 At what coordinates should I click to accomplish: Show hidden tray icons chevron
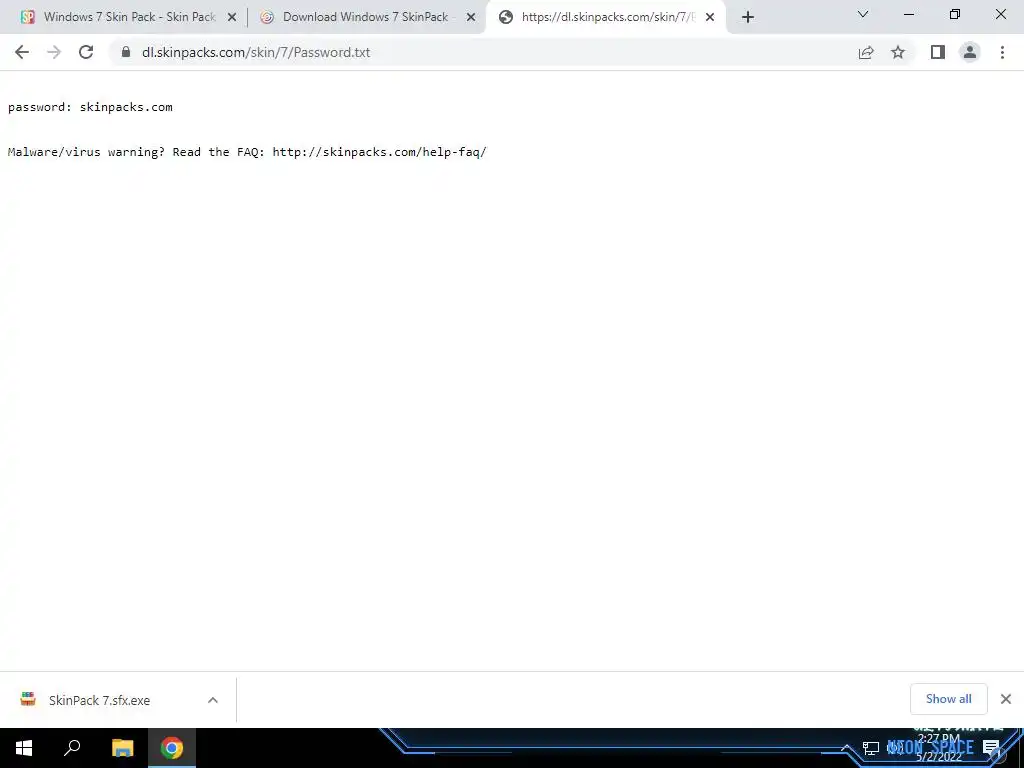point(846,748)
